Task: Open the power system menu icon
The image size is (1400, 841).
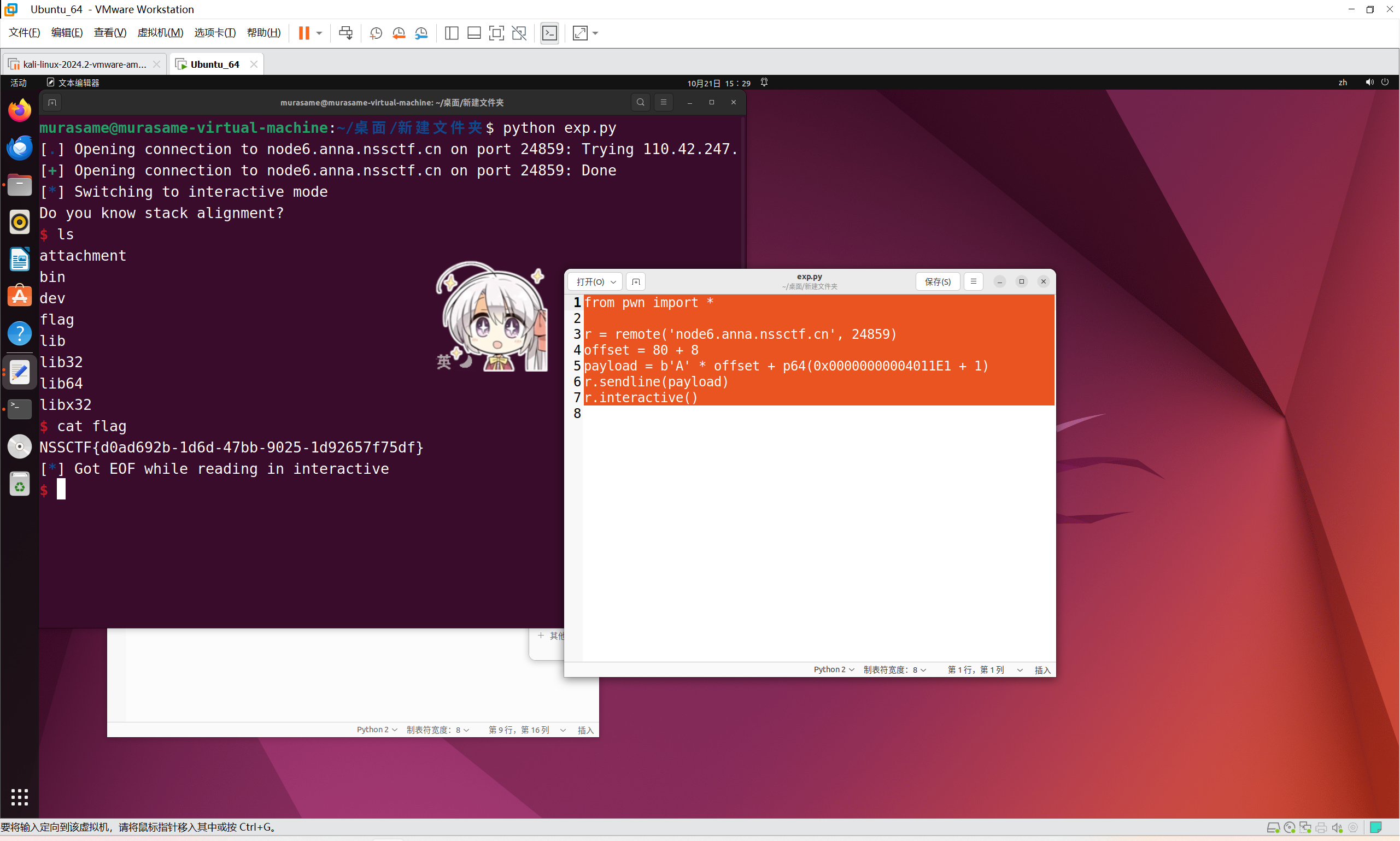Action: [1385, 82]
